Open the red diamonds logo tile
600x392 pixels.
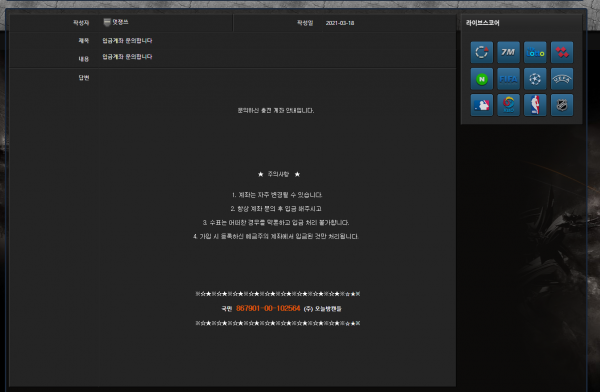tap(562, 52)
